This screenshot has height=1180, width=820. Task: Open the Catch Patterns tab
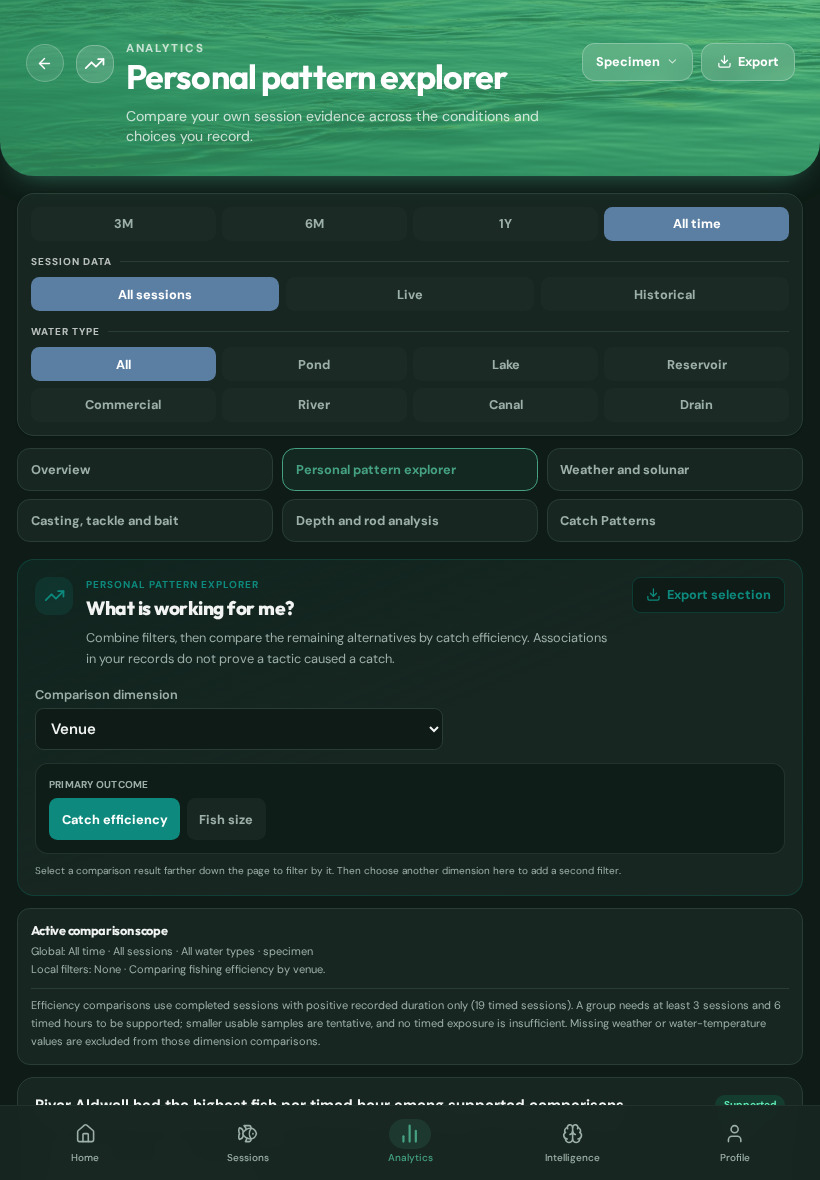tap(675, 521)
